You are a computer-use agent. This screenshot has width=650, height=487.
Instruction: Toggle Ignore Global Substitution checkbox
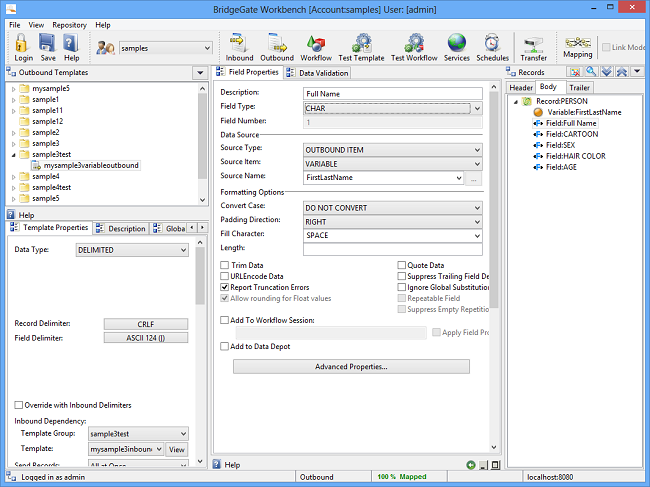(x=401, y=287)
